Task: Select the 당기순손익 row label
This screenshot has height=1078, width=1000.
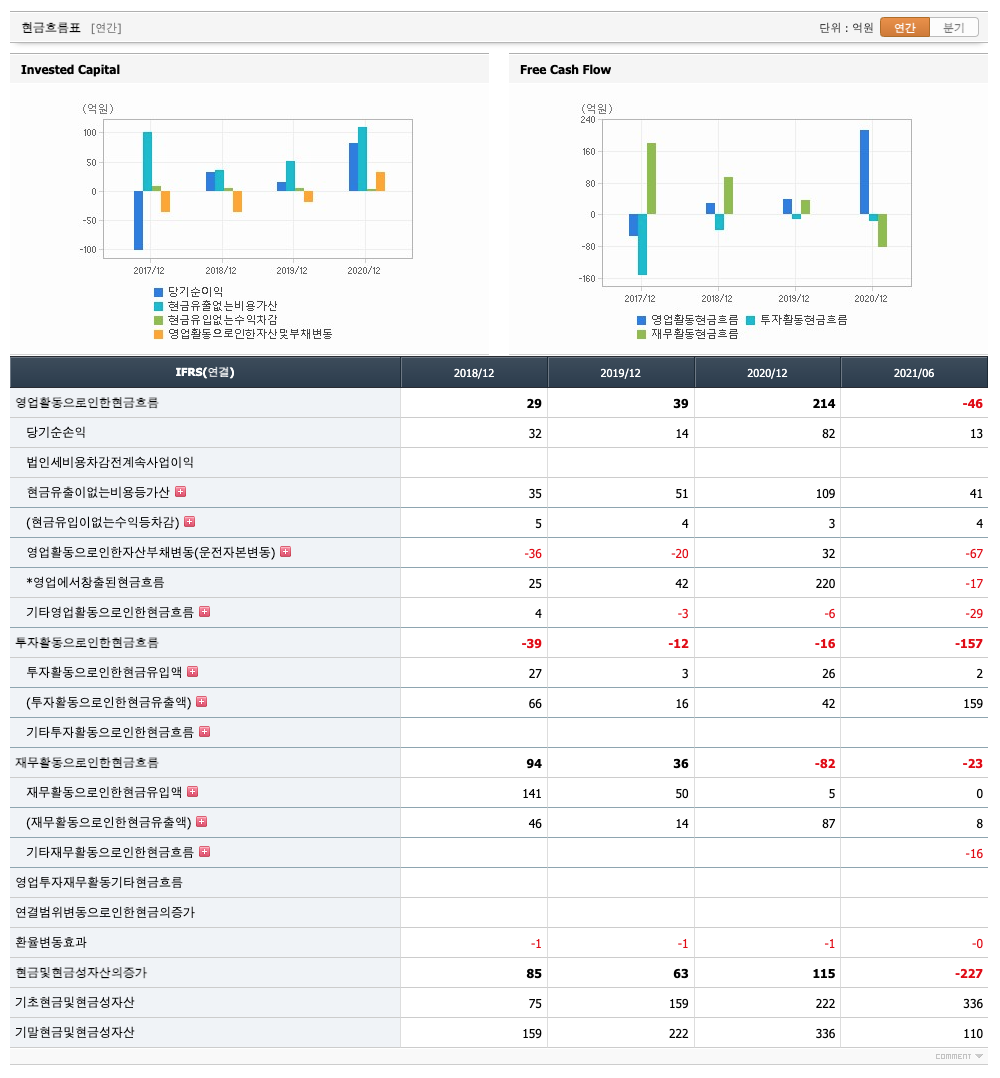Action: [56, 432]
